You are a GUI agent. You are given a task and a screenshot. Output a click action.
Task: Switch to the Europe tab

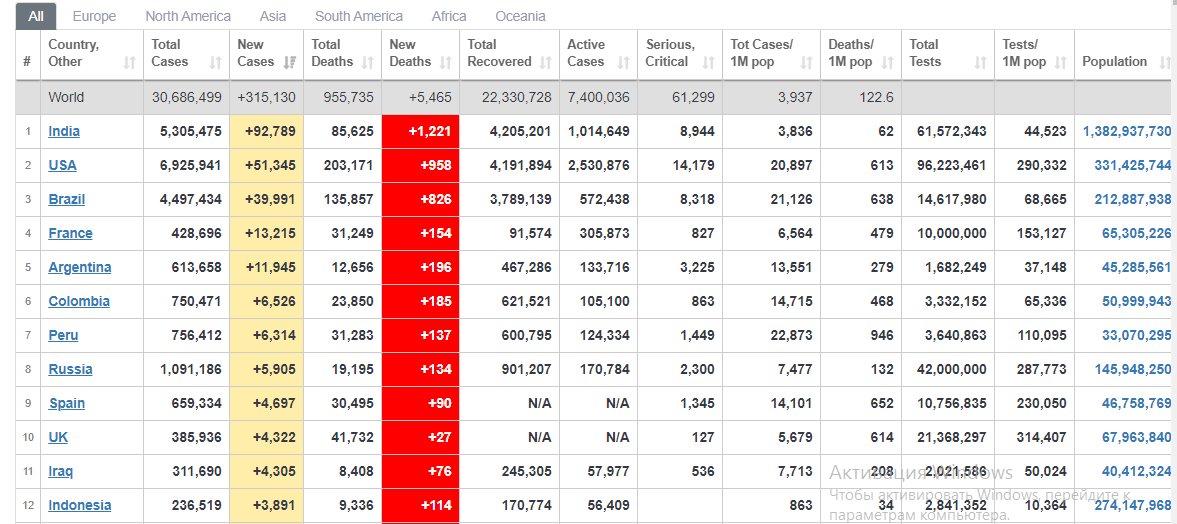click(x=94, y=16)
